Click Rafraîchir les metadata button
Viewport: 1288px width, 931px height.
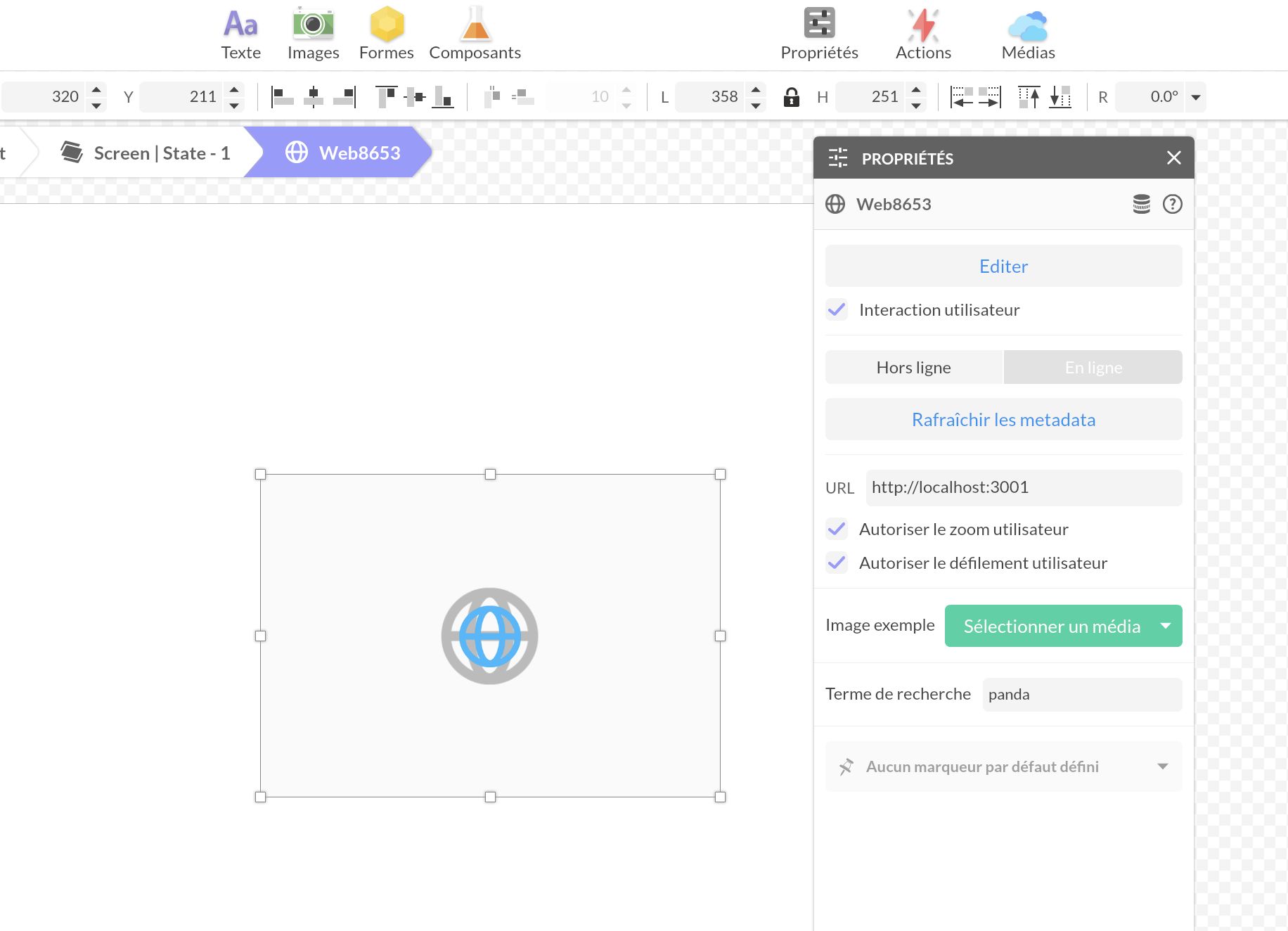coord(1003,419)
